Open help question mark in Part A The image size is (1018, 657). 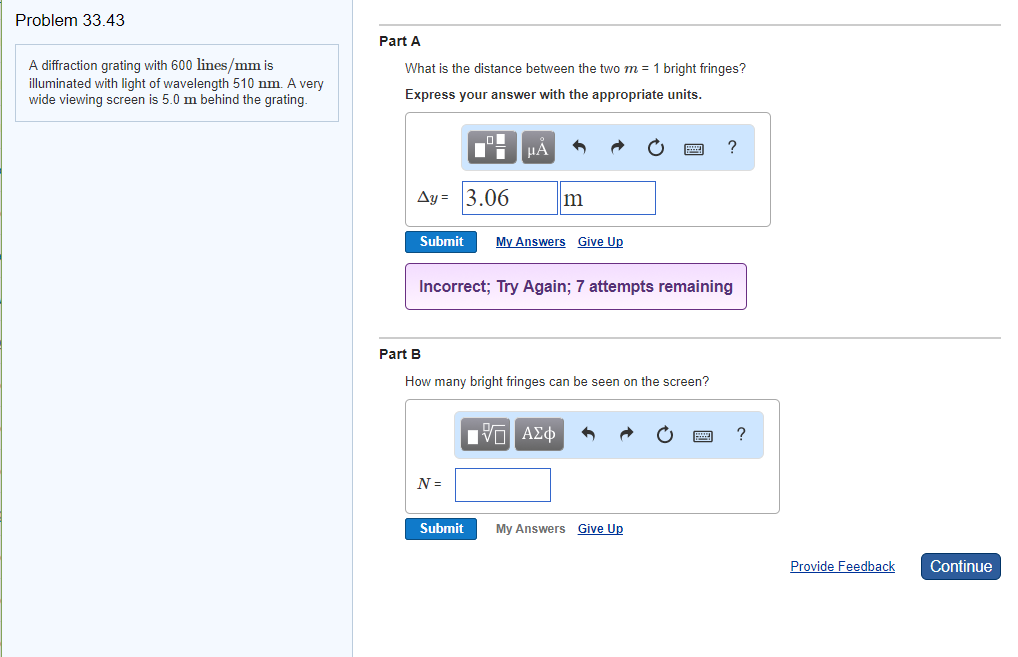point(732,148)
